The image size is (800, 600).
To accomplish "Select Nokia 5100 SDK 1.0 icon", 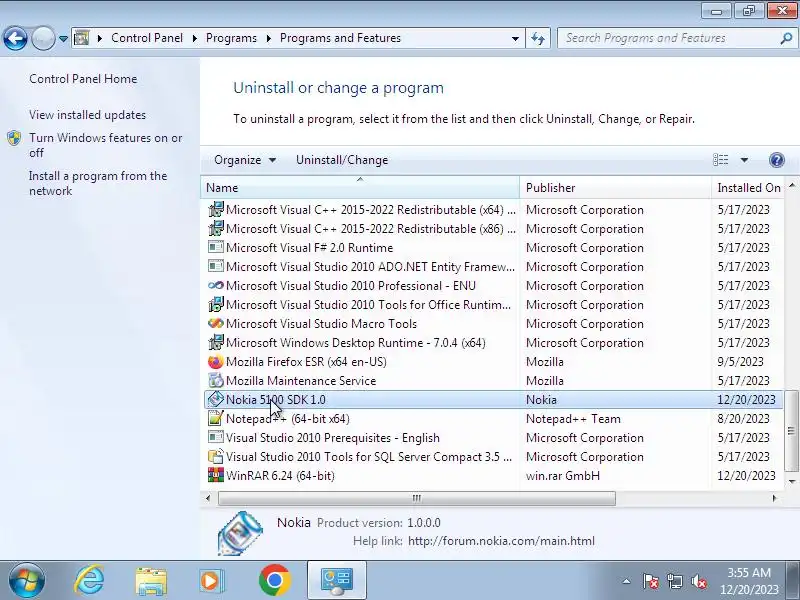I will click(x=216, y=399).
